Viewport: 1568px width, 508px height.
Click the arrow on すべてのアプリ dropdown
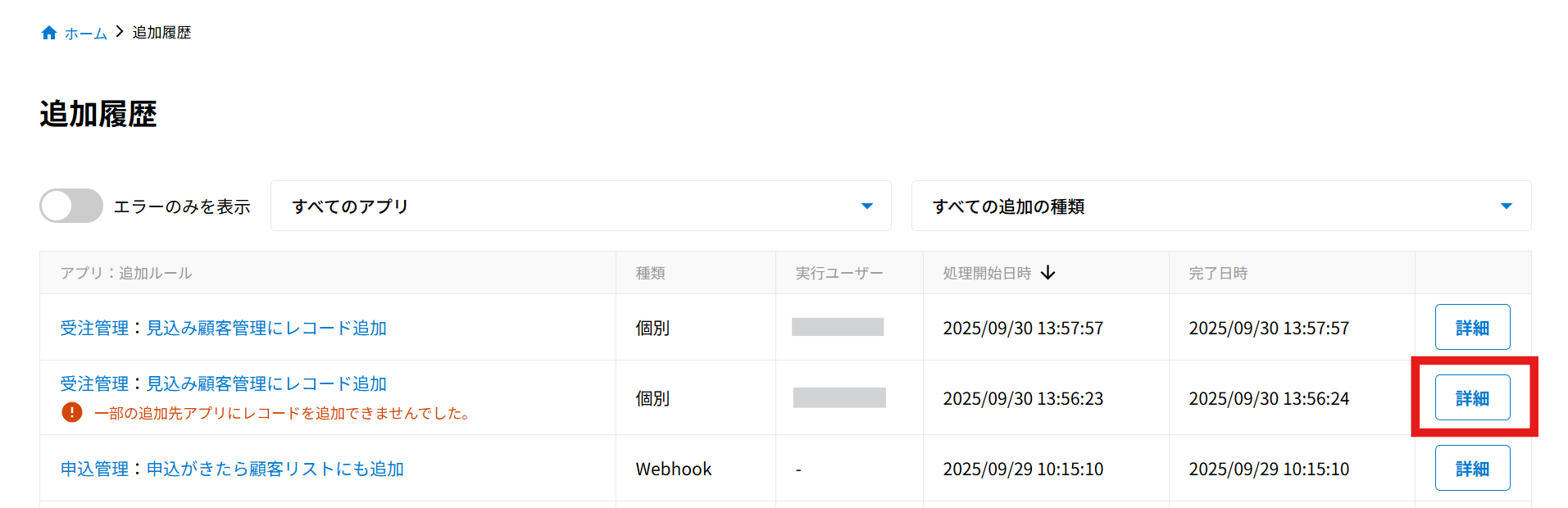tap(866, 206)
